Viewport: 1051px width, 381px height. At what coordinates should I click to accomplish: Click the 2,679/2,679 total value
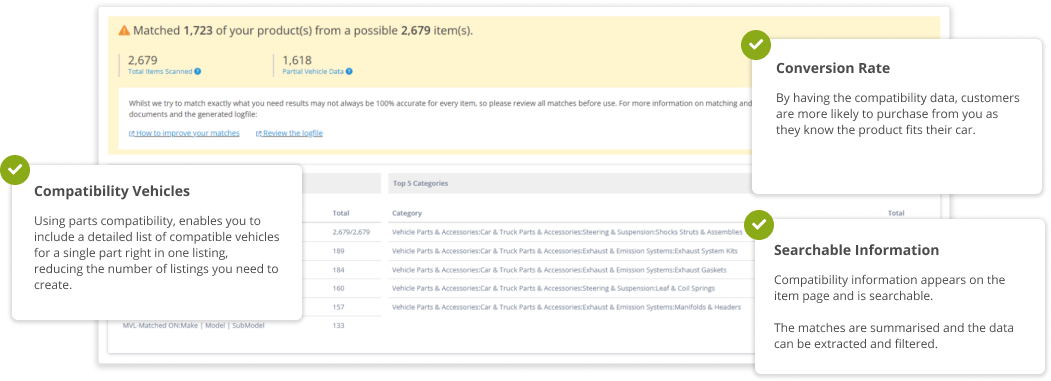tap(351, 232)
